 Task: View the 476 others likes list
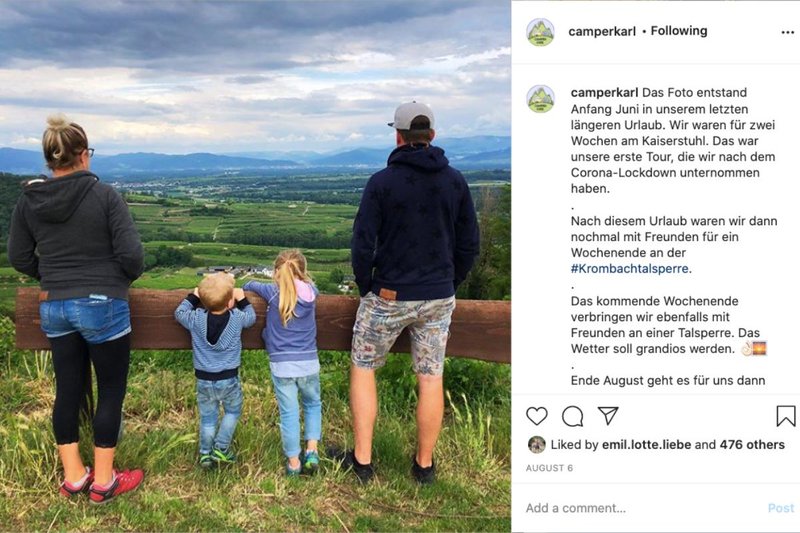click(752, 445)
